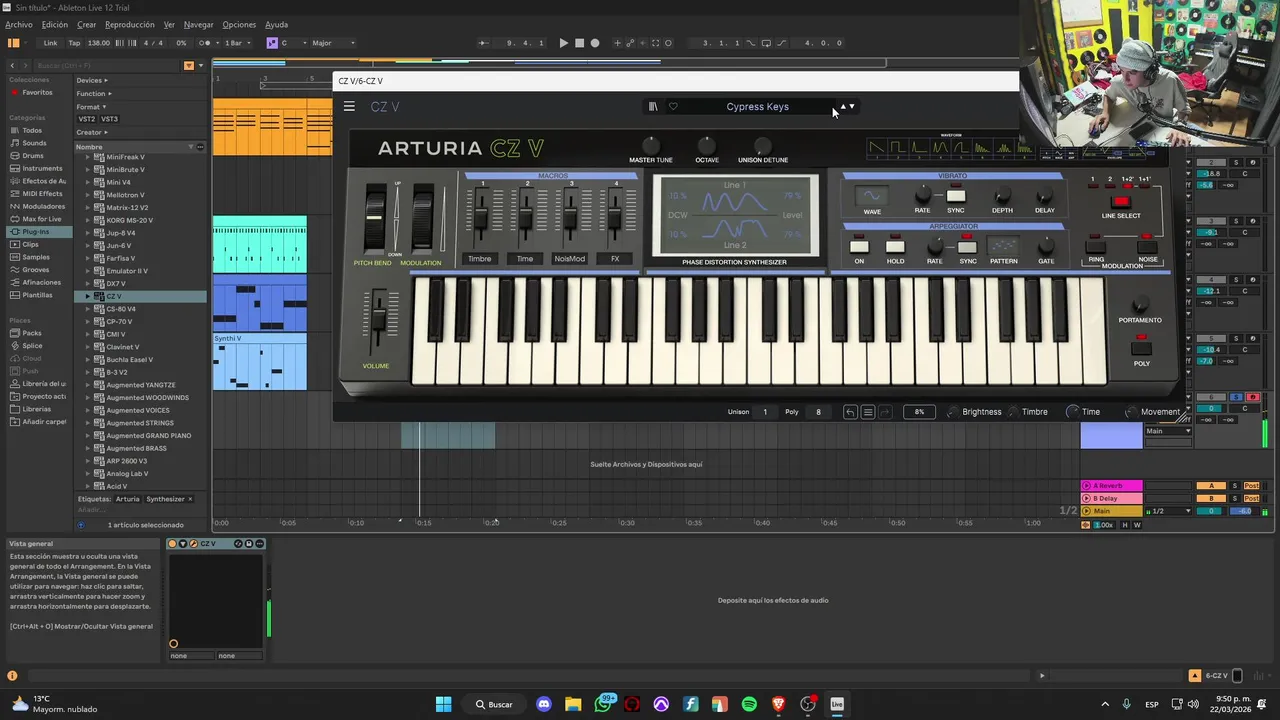Toggle the arpeggiator HOLD button
Screen dimensions: 1280x720
895,246
